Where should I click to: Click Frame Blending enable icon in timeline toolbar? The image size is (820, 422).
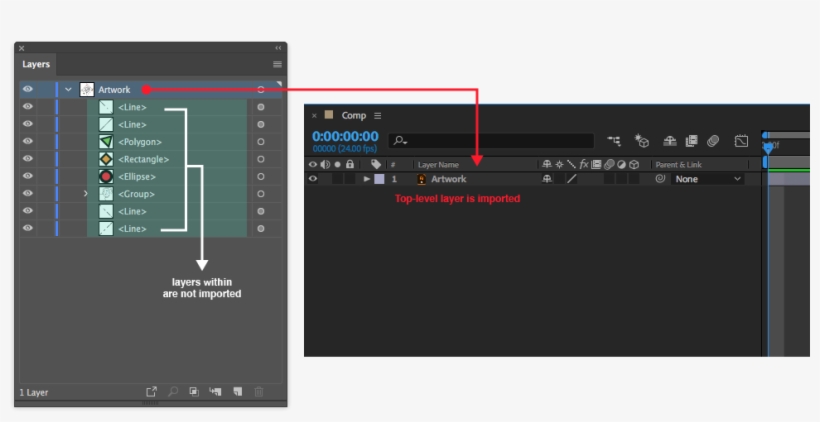pos(691,141)
